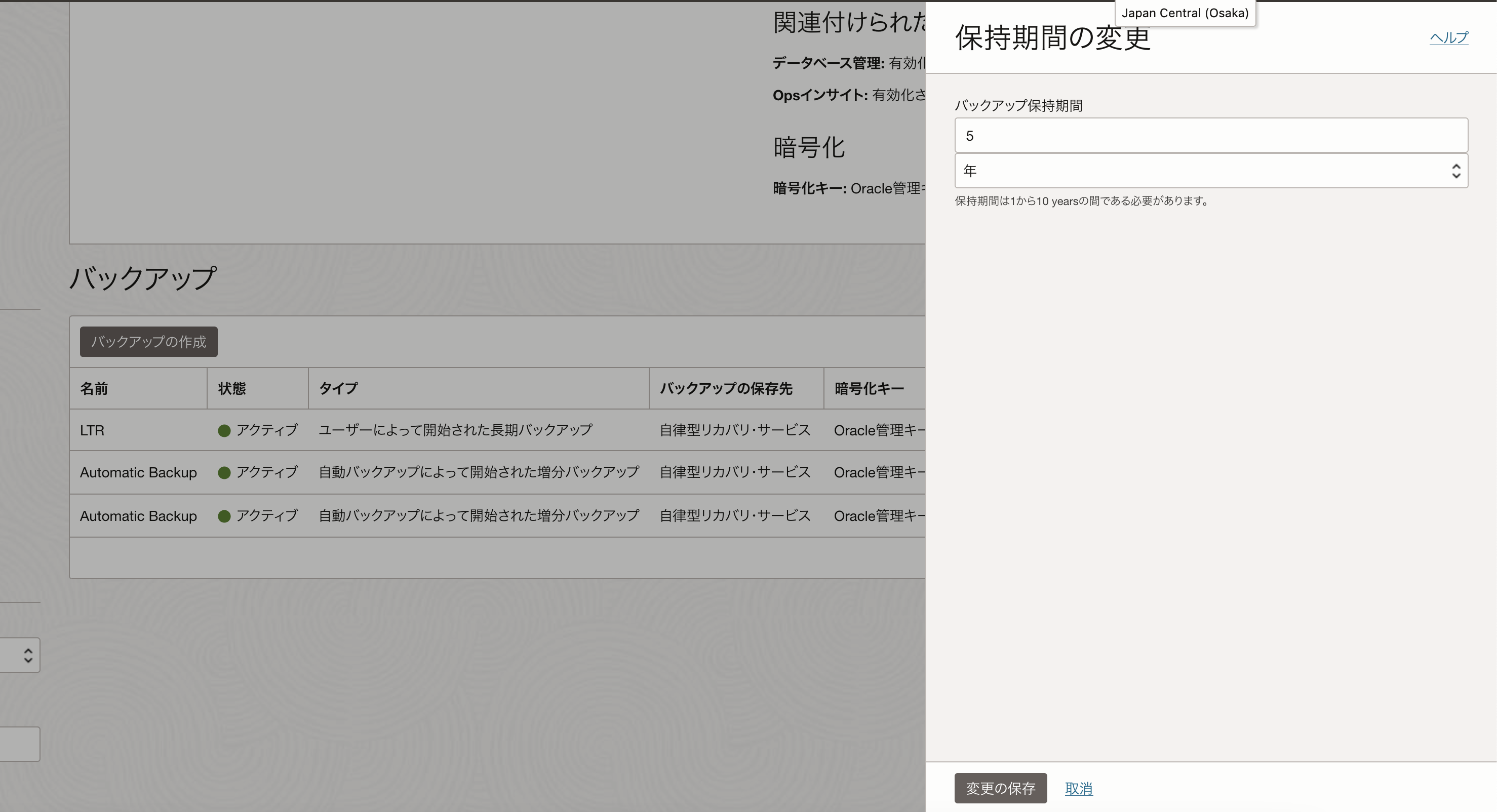The image size is (1497, 812).
Task: Click the green status dot on LTR row
Action: 224,430
